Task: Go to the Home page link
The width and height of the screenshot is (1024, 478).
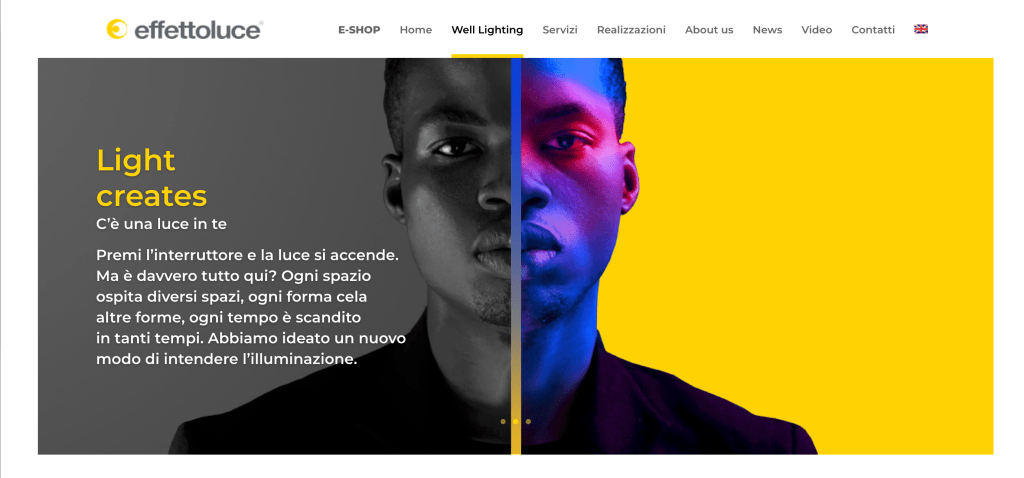Action: click(416, 30)
